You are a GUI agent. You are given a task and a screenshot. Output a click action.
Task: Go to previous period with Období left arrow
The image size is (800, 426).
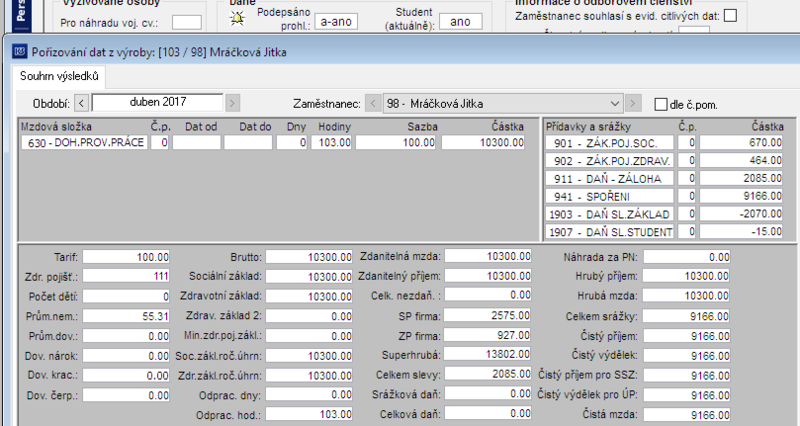[x=82, y=104]
